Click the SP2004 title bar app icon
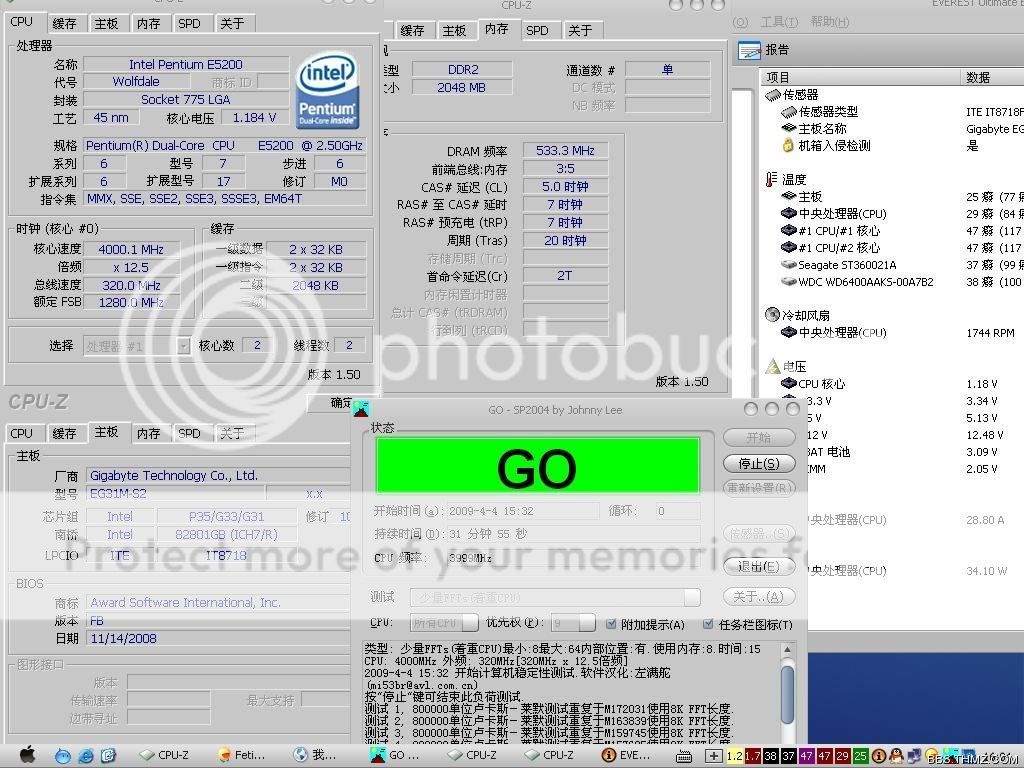The height and width of the screenshot is (768, 1024). pos(361,409)
